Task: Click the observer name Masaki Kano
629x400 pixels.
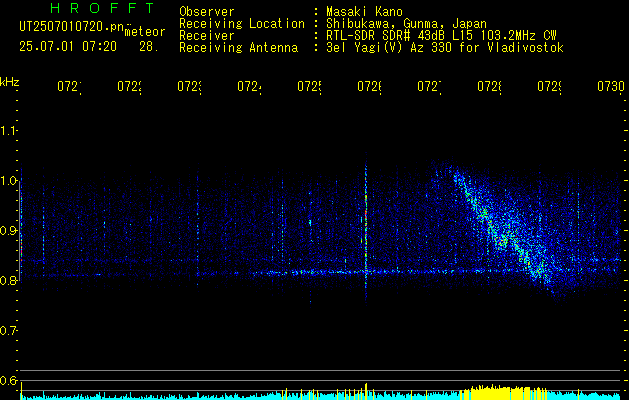Action: point(364,11)
